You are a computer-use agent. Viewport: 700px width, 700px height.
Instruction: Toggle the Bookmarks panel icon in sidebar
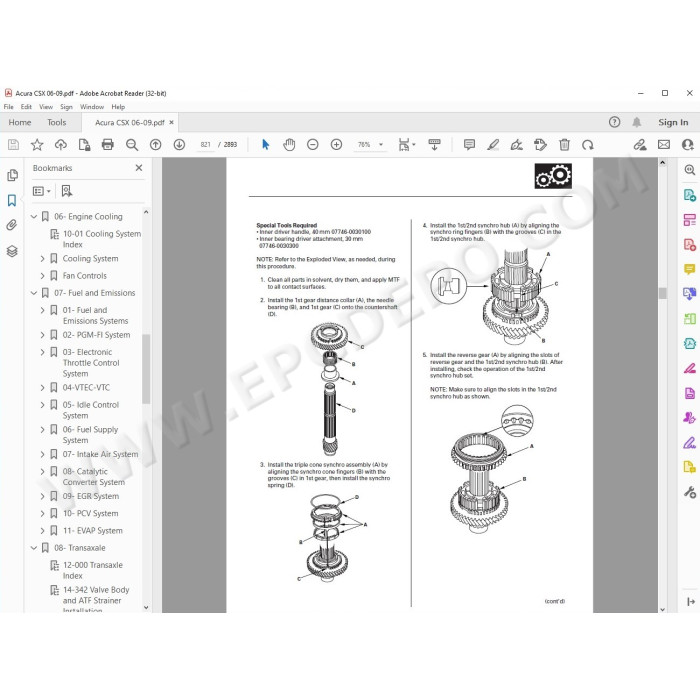click(12, 200)
